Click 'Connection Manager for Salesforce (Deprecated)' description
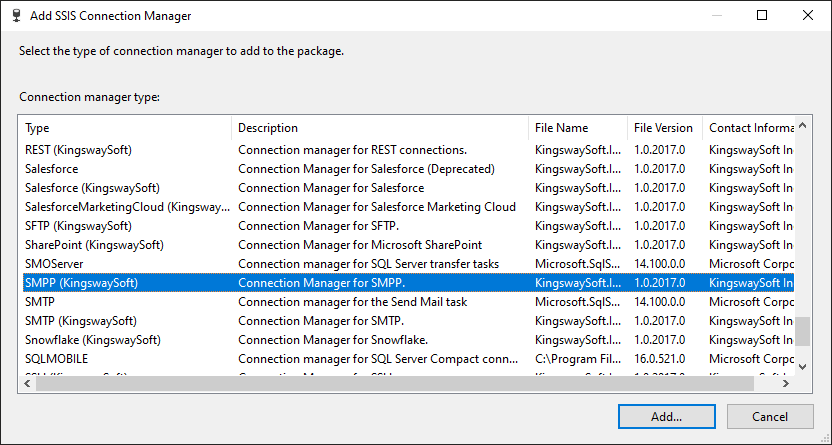 point(366,169)
